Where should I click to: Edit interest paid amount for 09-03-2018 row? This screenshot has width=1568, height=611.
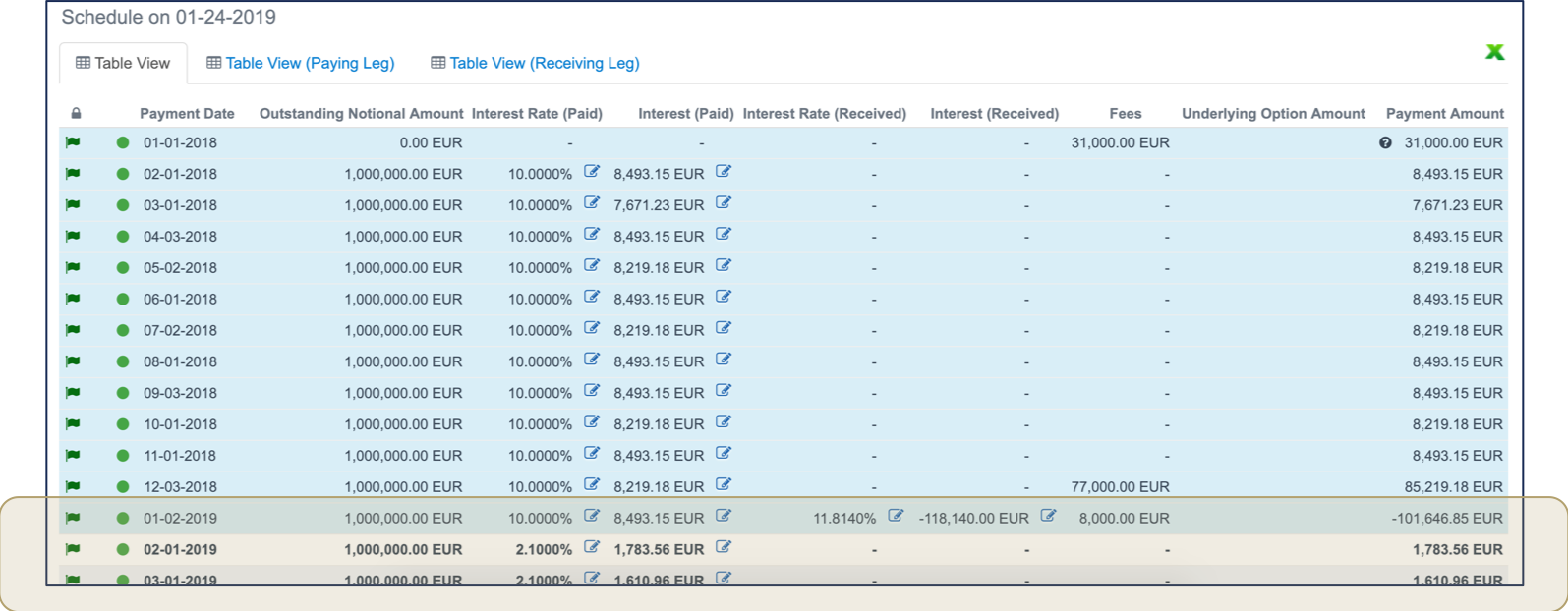(x=724, y=391)
